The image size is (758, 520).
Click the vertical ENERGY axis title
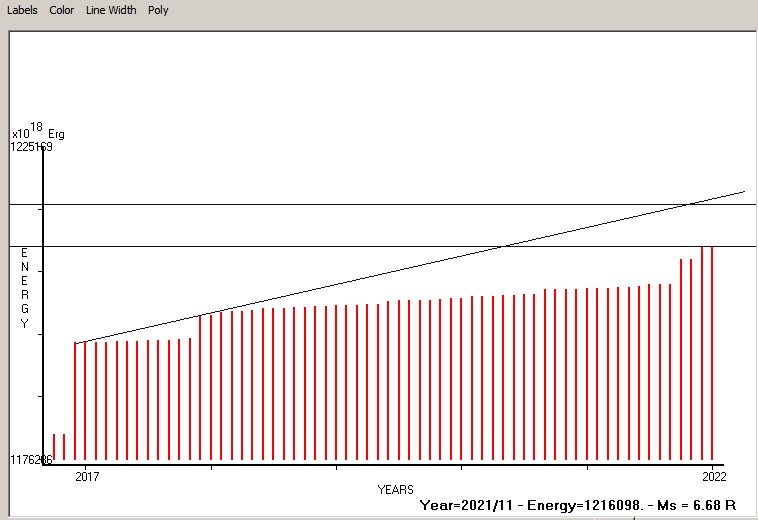(25, 288)
